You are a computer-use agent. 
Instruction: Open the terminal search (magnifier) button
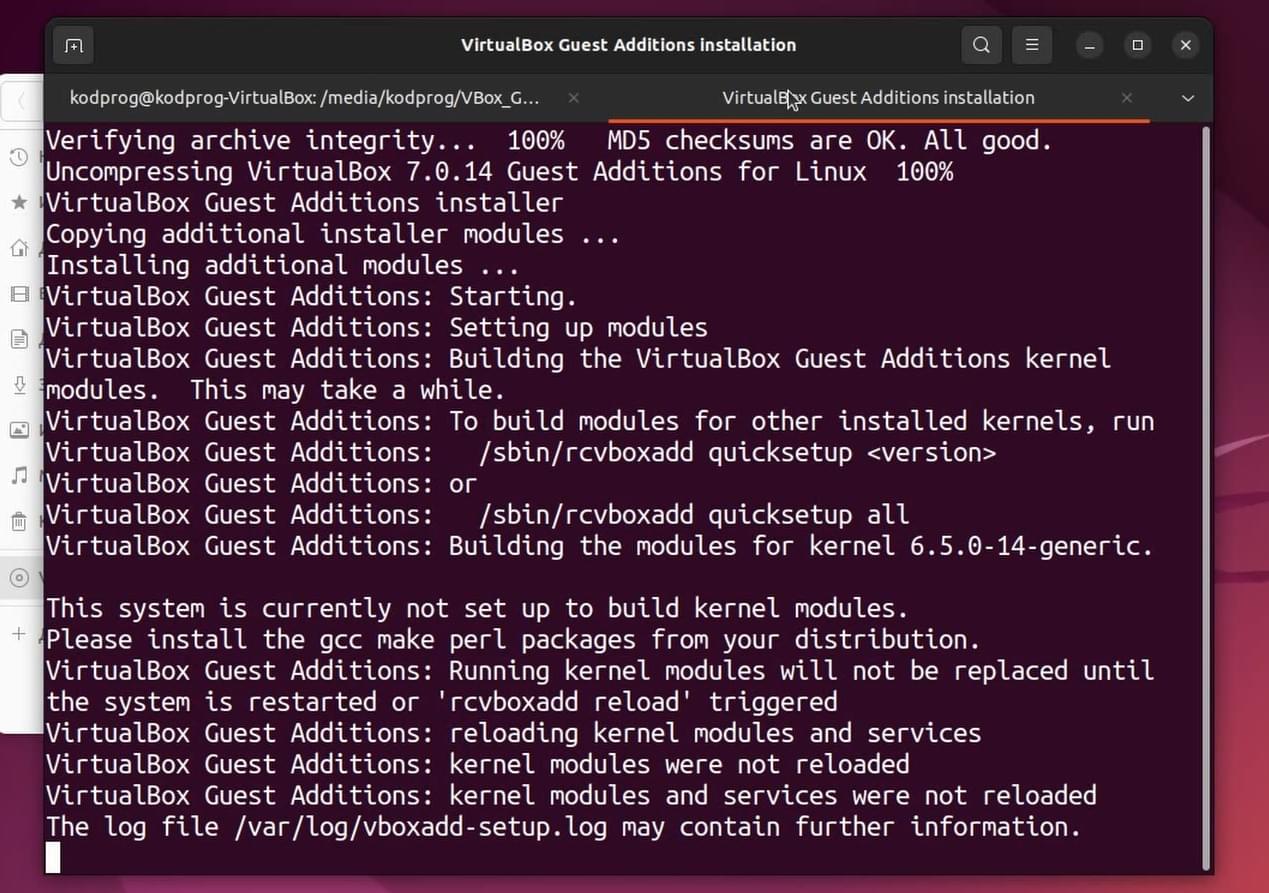pyautogui.click(x=982, y=45)
